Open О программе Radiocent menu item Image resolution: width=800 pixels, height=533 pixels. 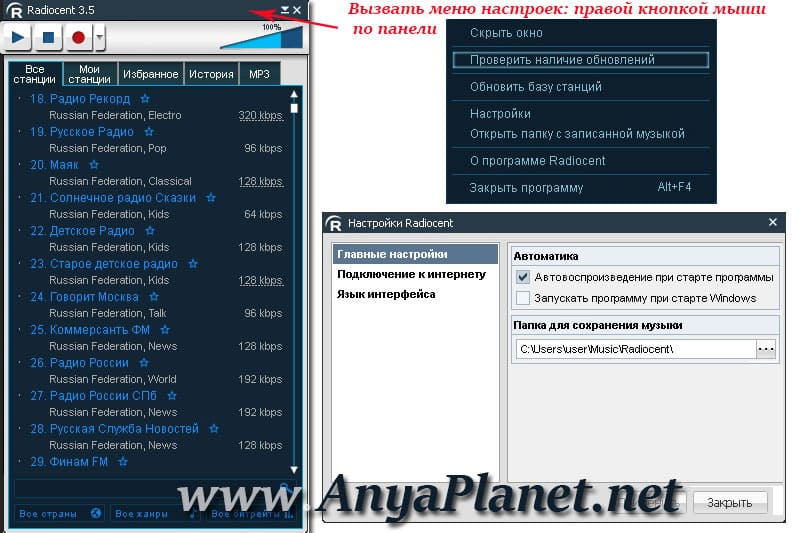(x=581, y=161)
